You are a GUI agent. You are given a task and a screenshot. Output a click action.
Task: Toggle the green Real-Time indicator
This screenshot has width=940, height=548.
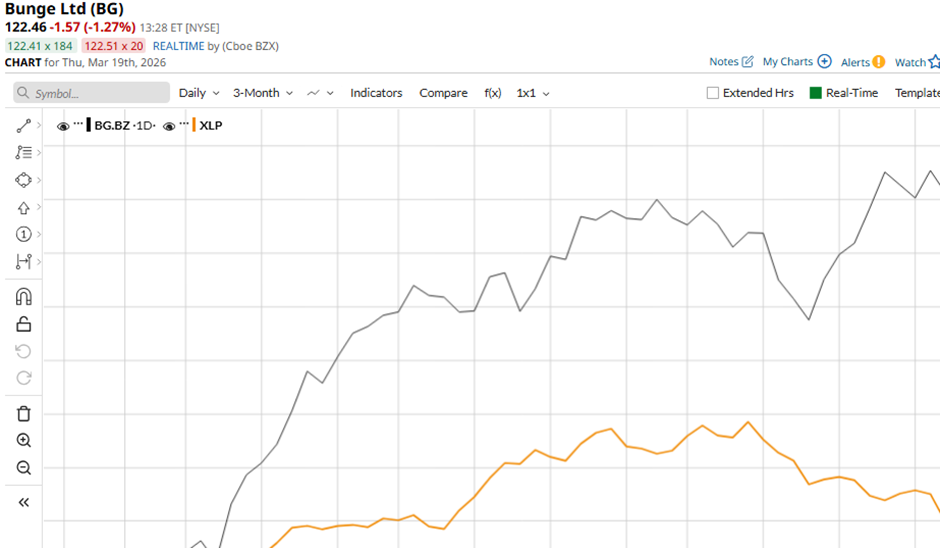tap(815, 93)
